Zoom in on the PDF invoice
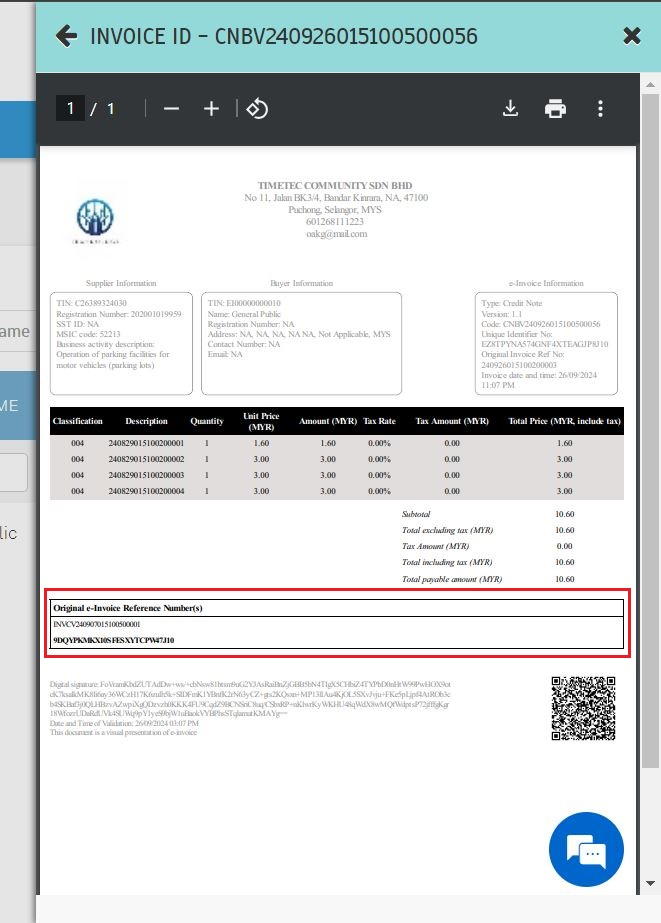This screenshot has height=923, width=661. tap(211, 109)
